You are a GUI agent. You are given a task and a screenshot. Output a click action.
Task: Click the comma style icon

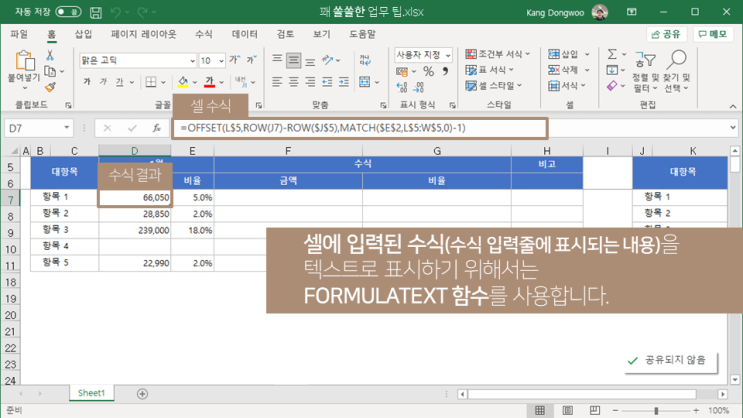(445, 71)
